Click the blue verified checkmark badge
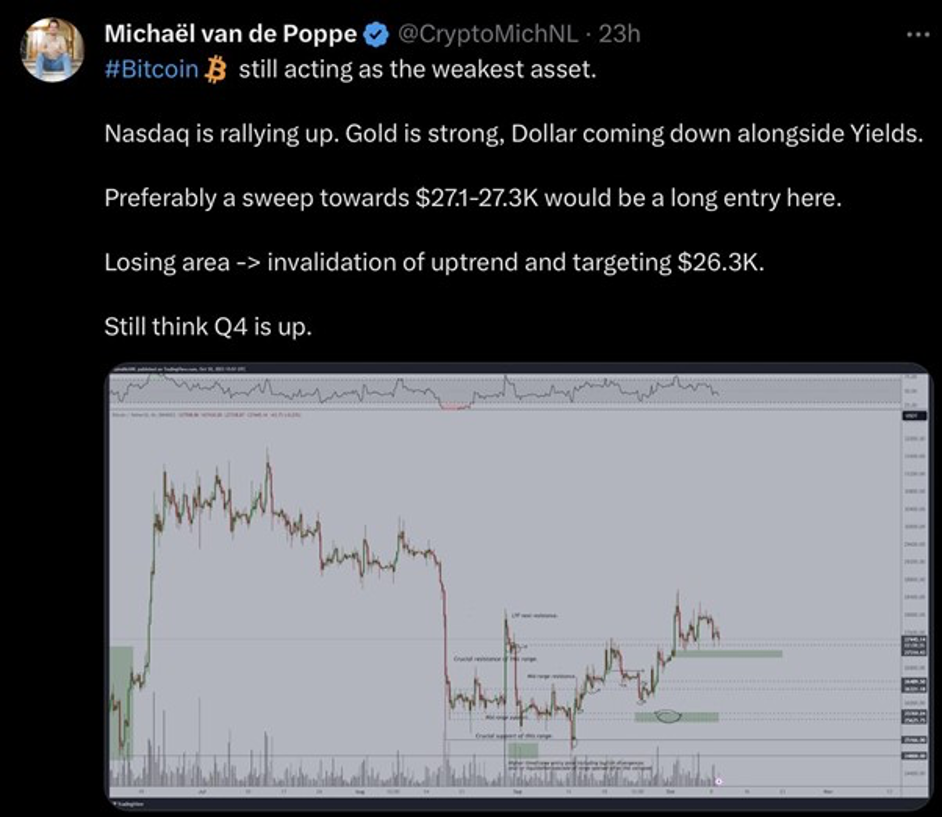This screenshot has width=943, height=818. [x=376, y=35]
